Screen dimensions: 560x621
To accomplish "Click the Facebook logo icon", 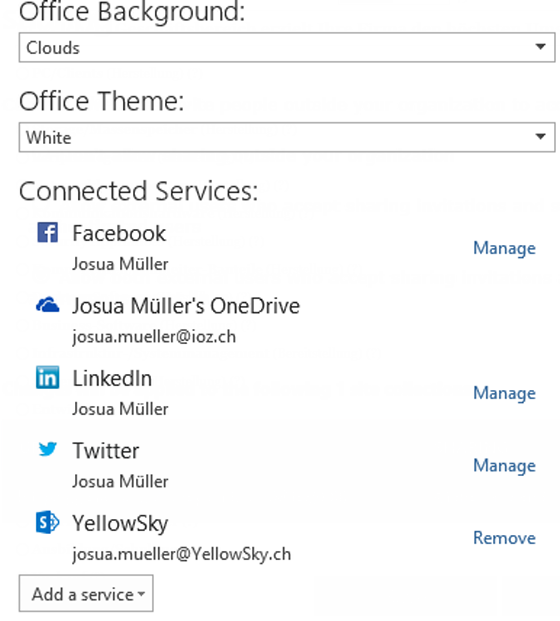I will pyautogui.click(x=48, y=232).
